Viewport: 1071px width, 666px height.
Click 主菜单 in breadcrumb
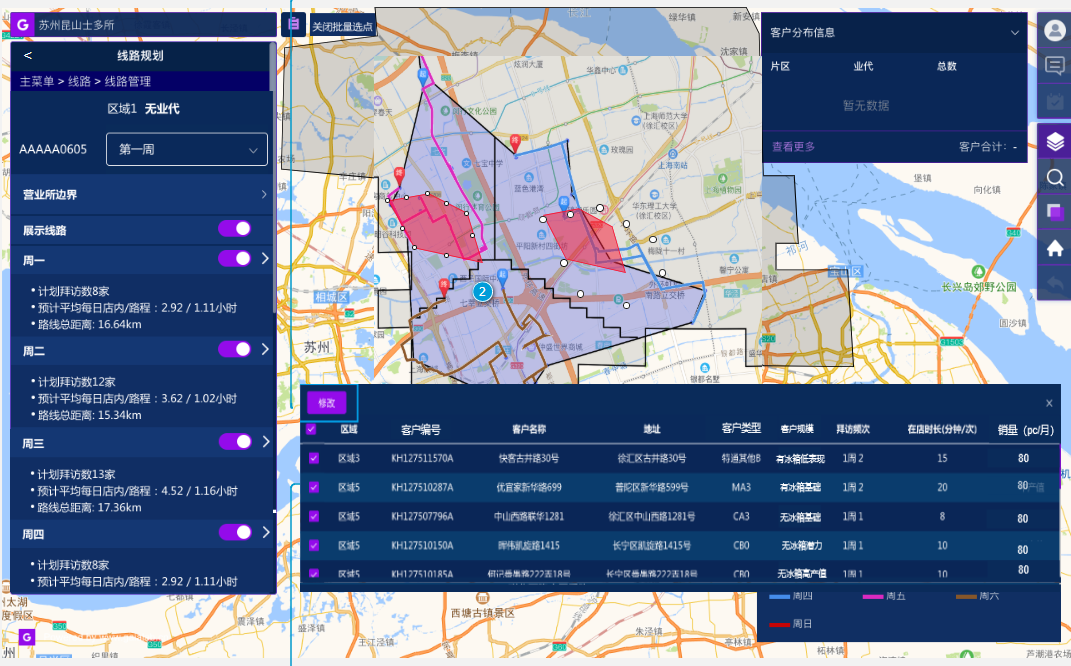[x=37, y=81]
